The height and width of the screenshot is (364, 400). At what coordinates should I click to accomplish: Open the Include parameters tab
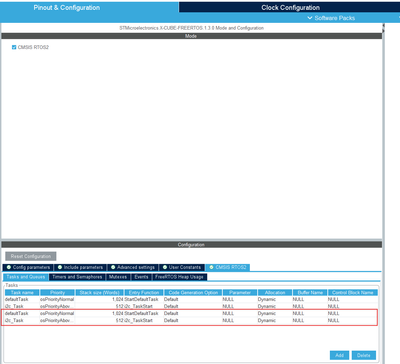[80, 267]
